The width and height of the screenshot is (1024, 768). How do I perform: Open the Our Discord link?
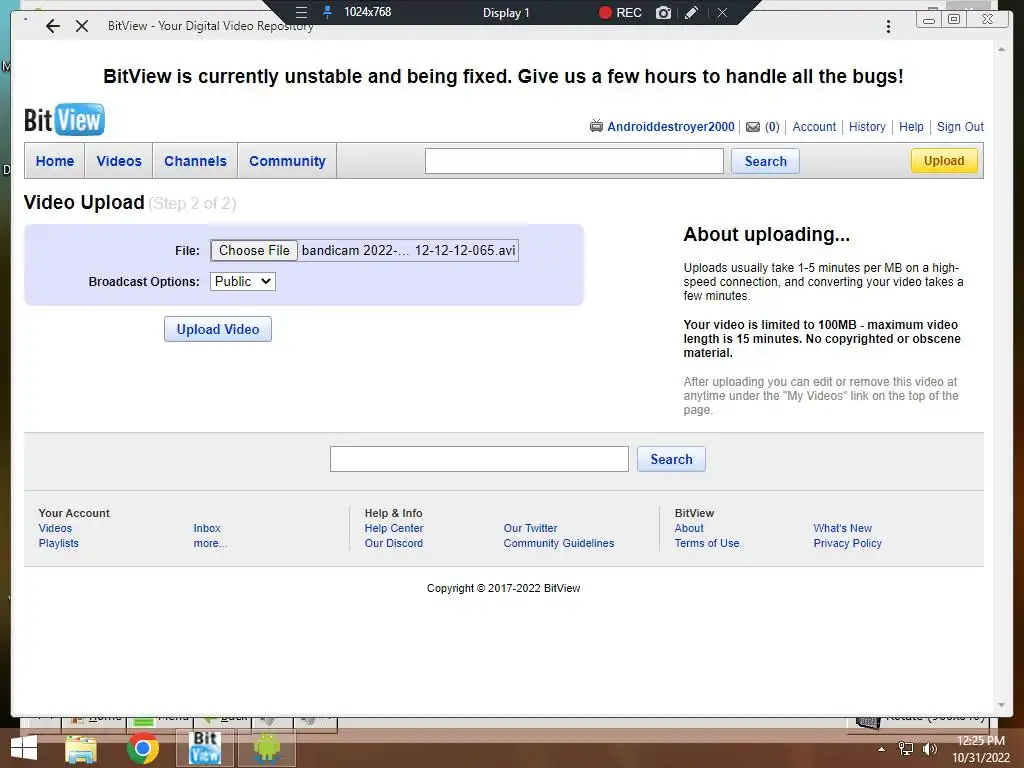(394, 543)
